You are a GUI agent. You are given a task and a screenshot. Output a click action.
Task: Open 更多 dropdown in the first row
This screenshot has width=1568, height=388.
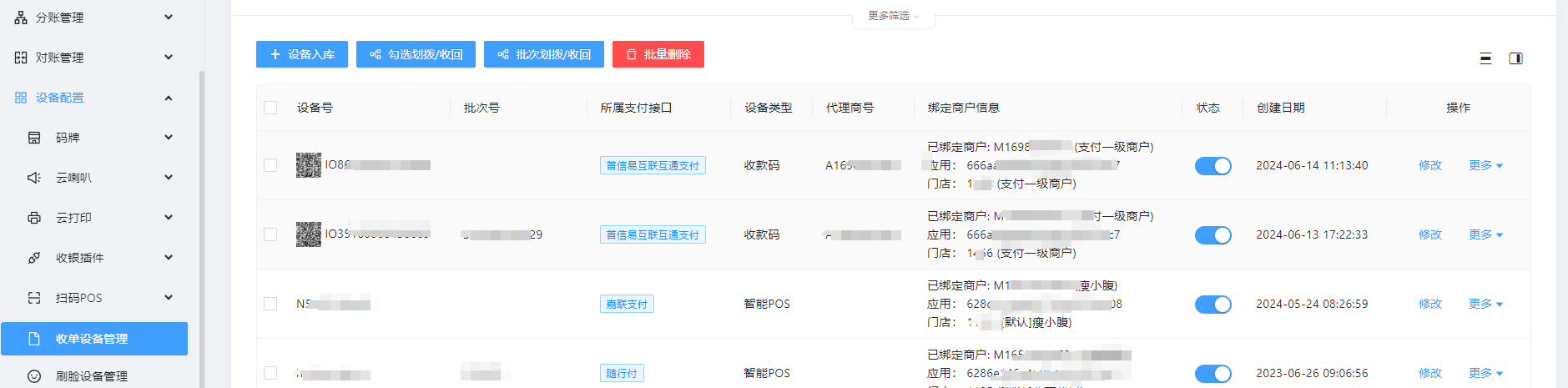pos(1485,165)
